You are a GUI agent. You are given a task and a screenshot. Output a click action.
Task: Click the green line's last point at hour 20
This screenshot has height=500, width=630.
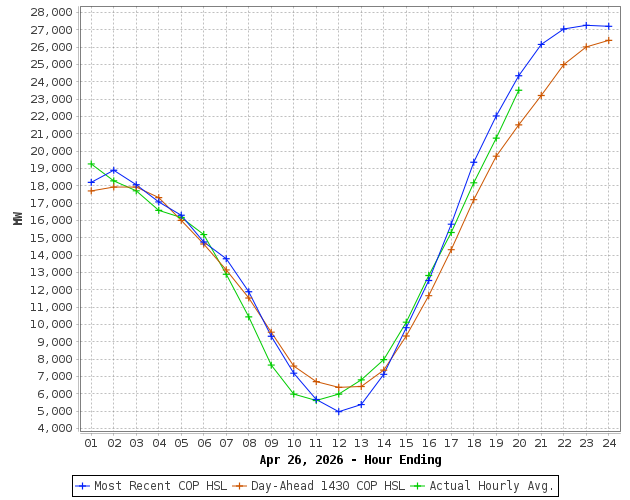(x=518, y=90)
